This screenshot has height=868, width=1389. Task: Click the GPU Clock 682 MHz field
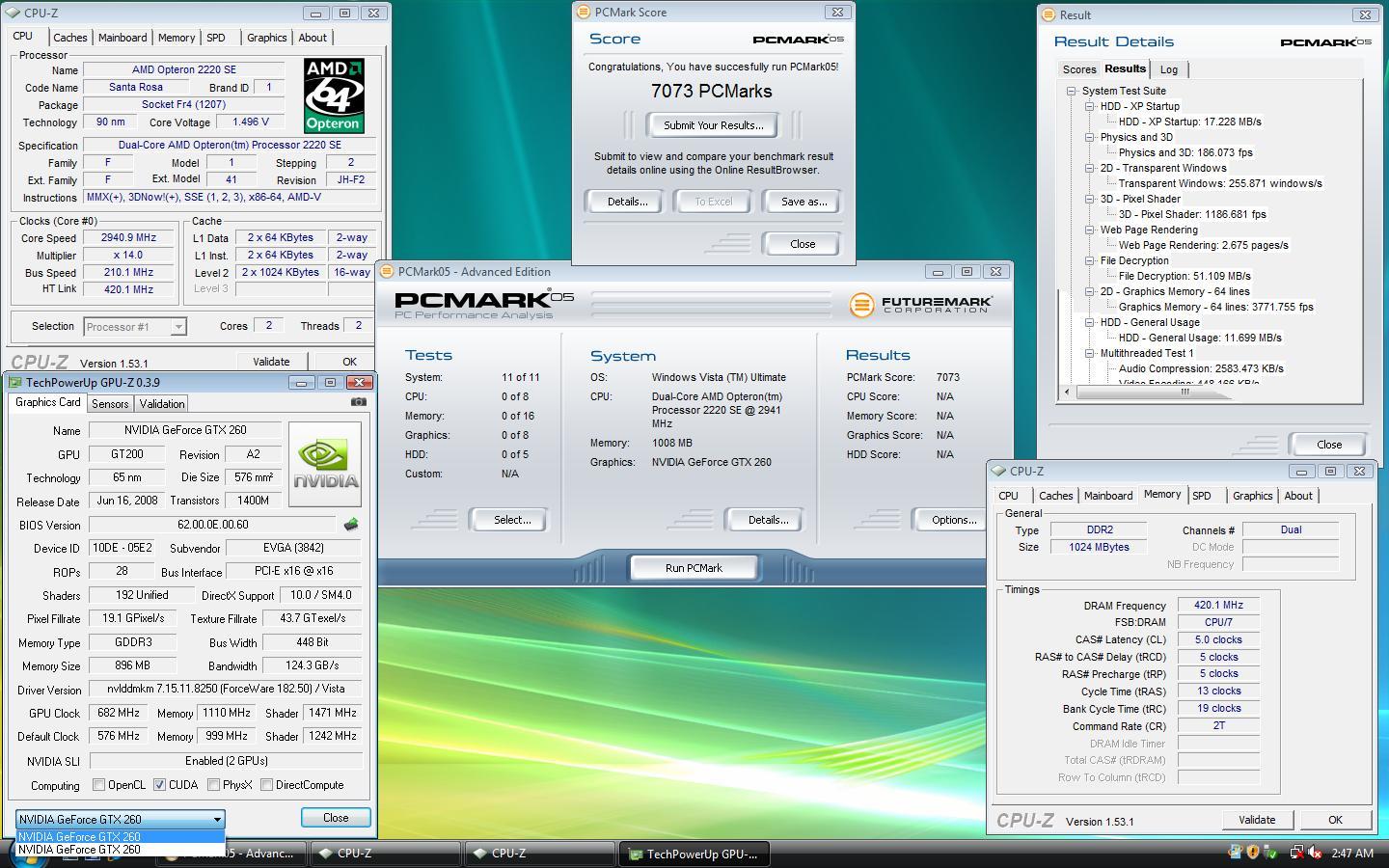(119, 713)
